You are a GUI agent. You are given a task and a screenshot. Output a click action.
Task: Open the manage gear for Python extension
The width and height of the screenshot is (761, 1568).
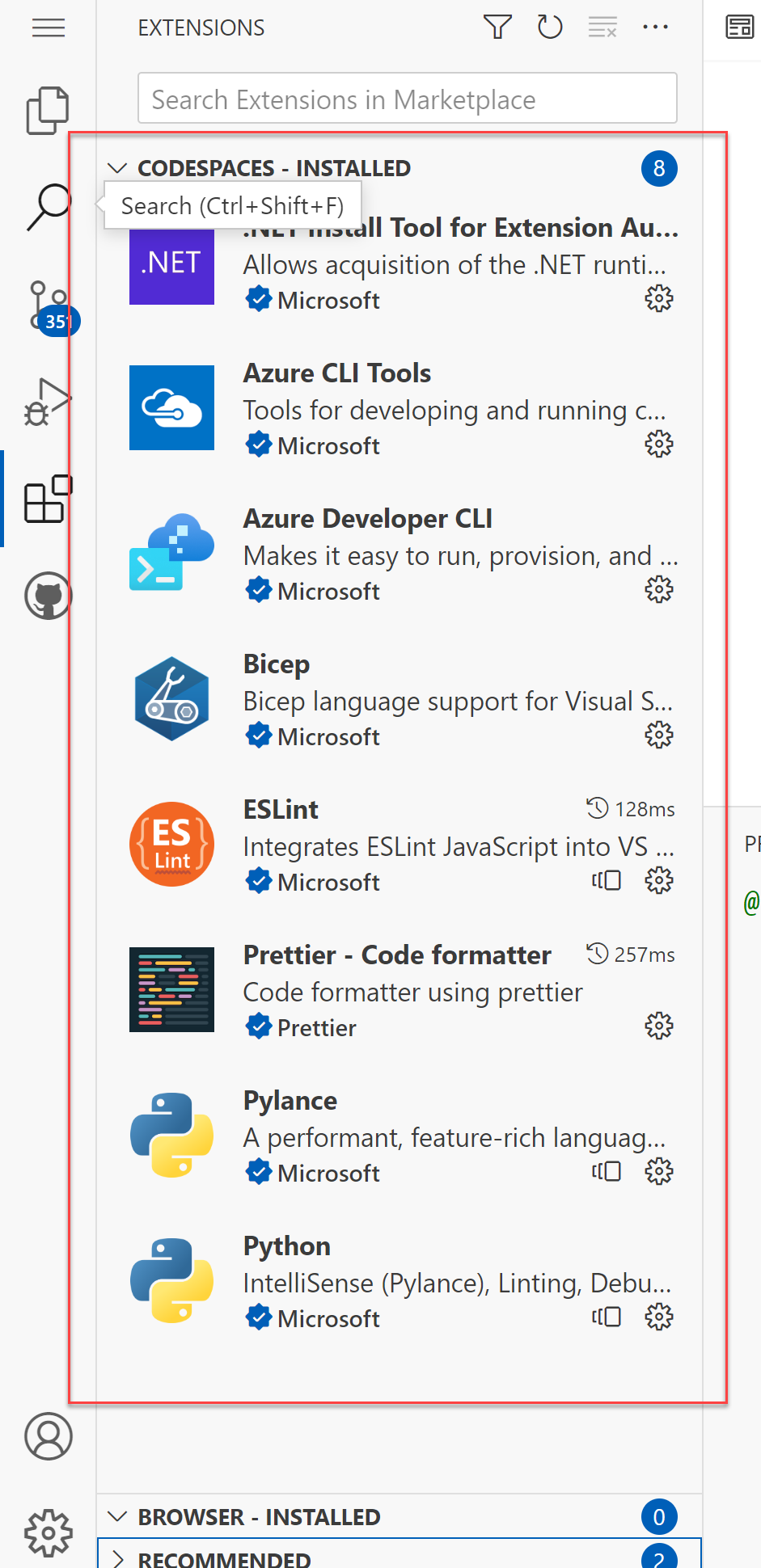(x=658, y=1317)
